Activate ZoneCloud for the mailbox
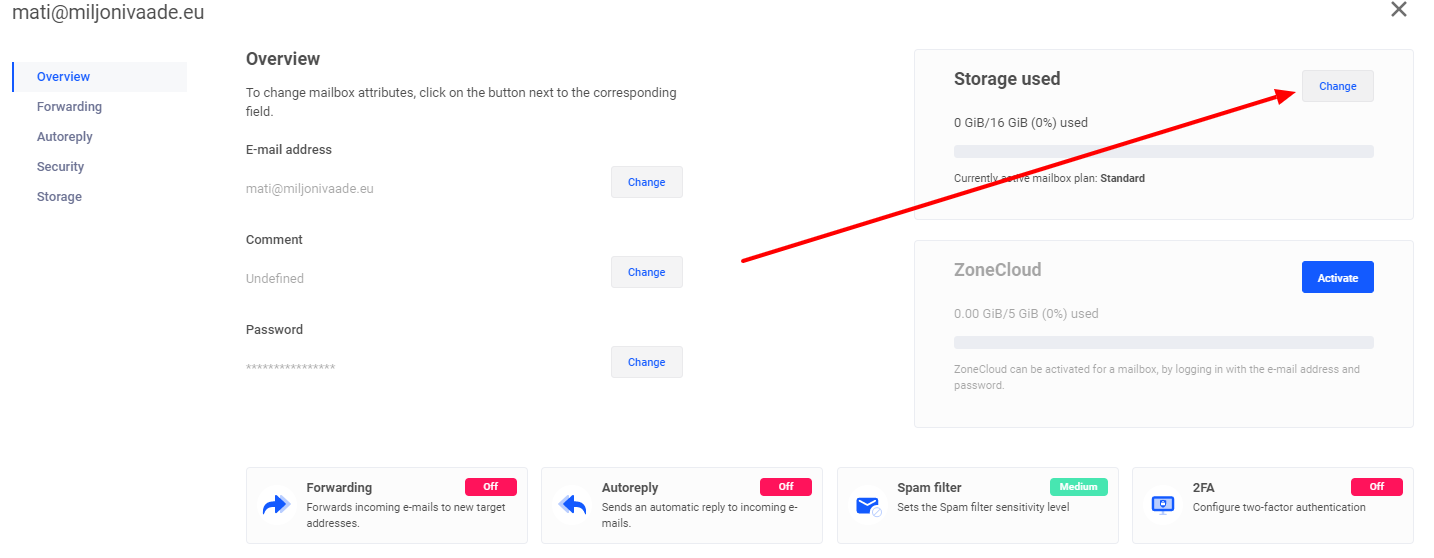This screenshot has height=558, width=1434. [1338, 277]
